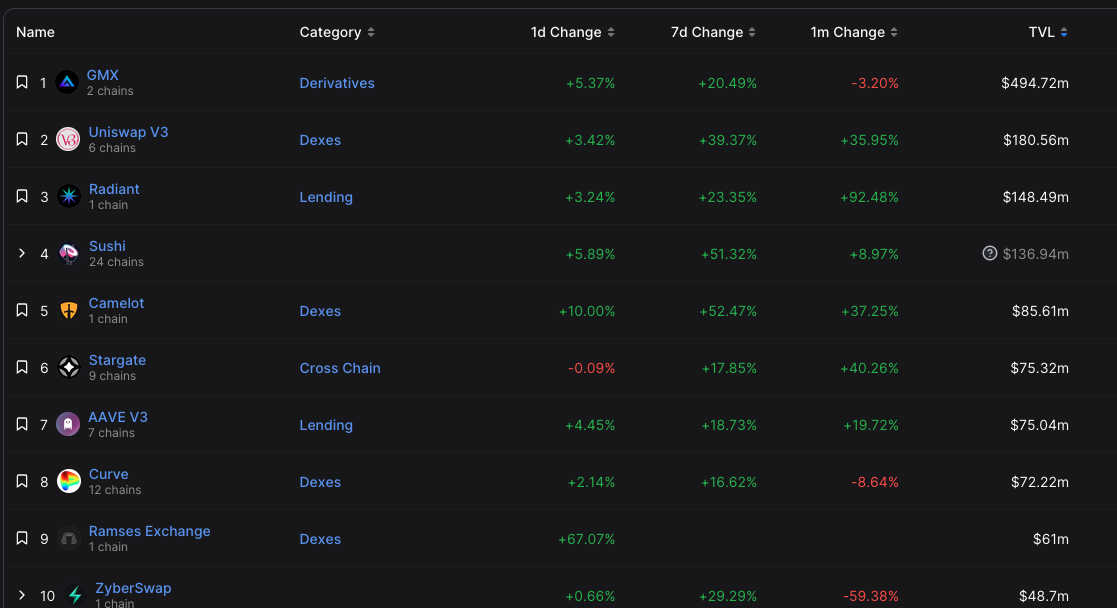The image size is (1117, 608).
Task: Click GMX's $494.72m TVL value
Action: [x=1035, y=83]
